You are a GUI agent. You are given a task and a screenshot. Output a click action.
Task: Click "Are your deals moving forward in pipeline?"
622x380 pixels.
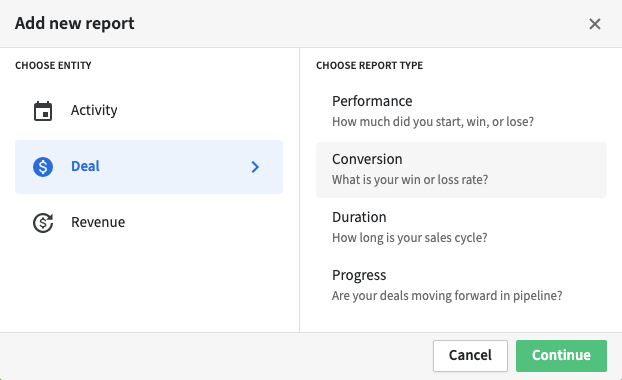[x=447, y=296]
